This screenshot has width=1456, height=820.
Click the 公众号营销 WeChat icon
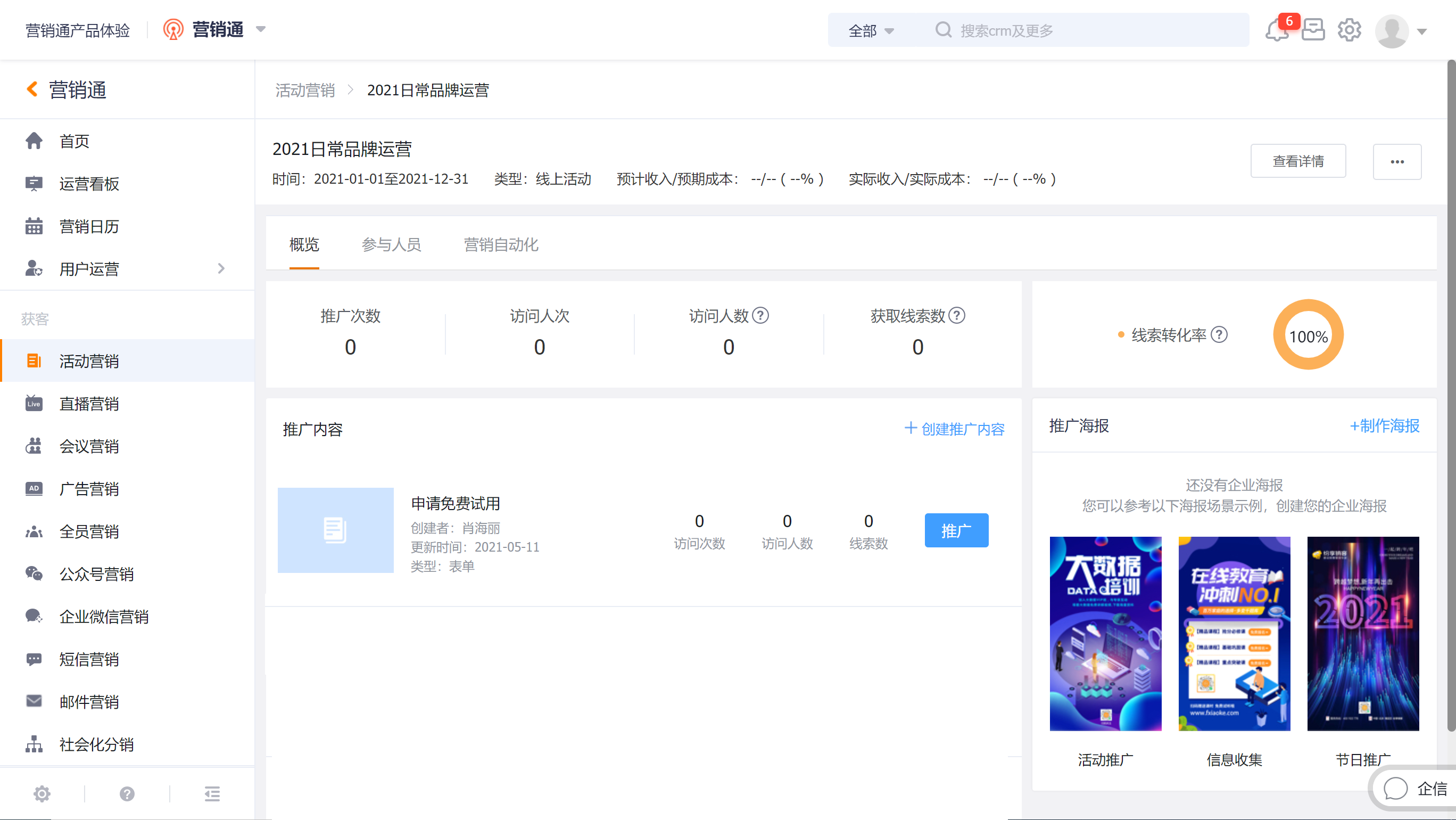point(34,573)
